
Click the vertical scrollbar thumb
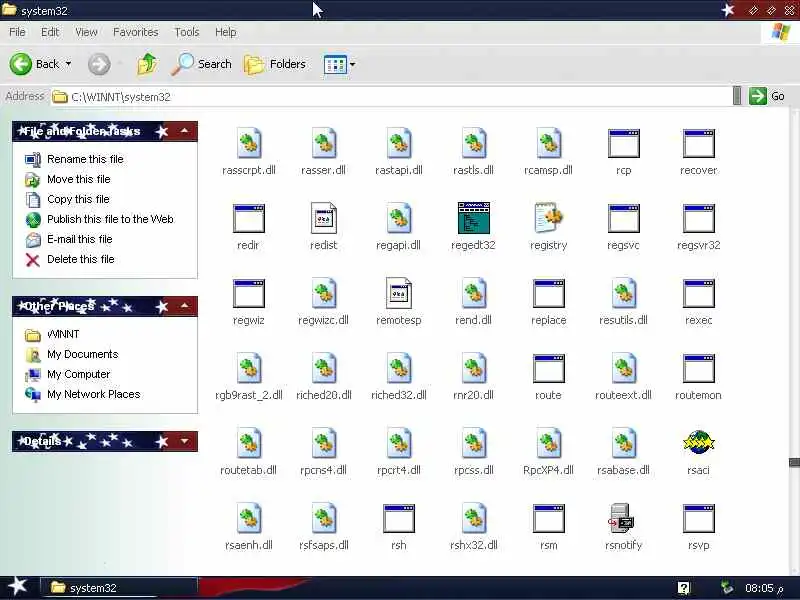click(x=794, y=462)
